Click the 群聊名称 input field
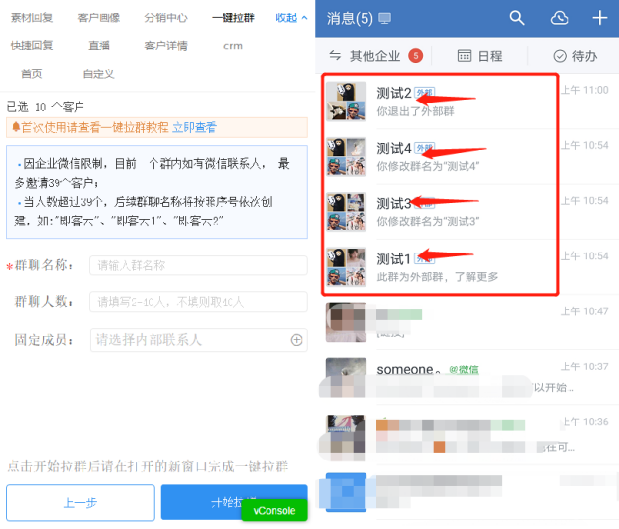Viewport: 619px width, 529px height. click(198, 265)
